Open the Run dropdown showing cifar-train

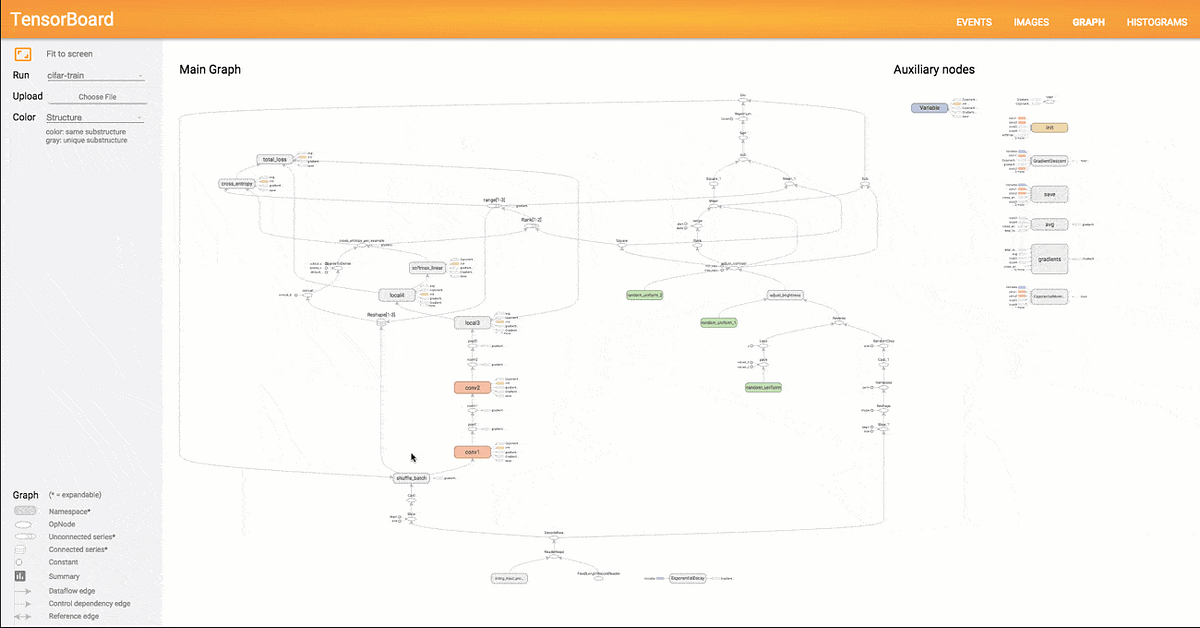point(97,74)
